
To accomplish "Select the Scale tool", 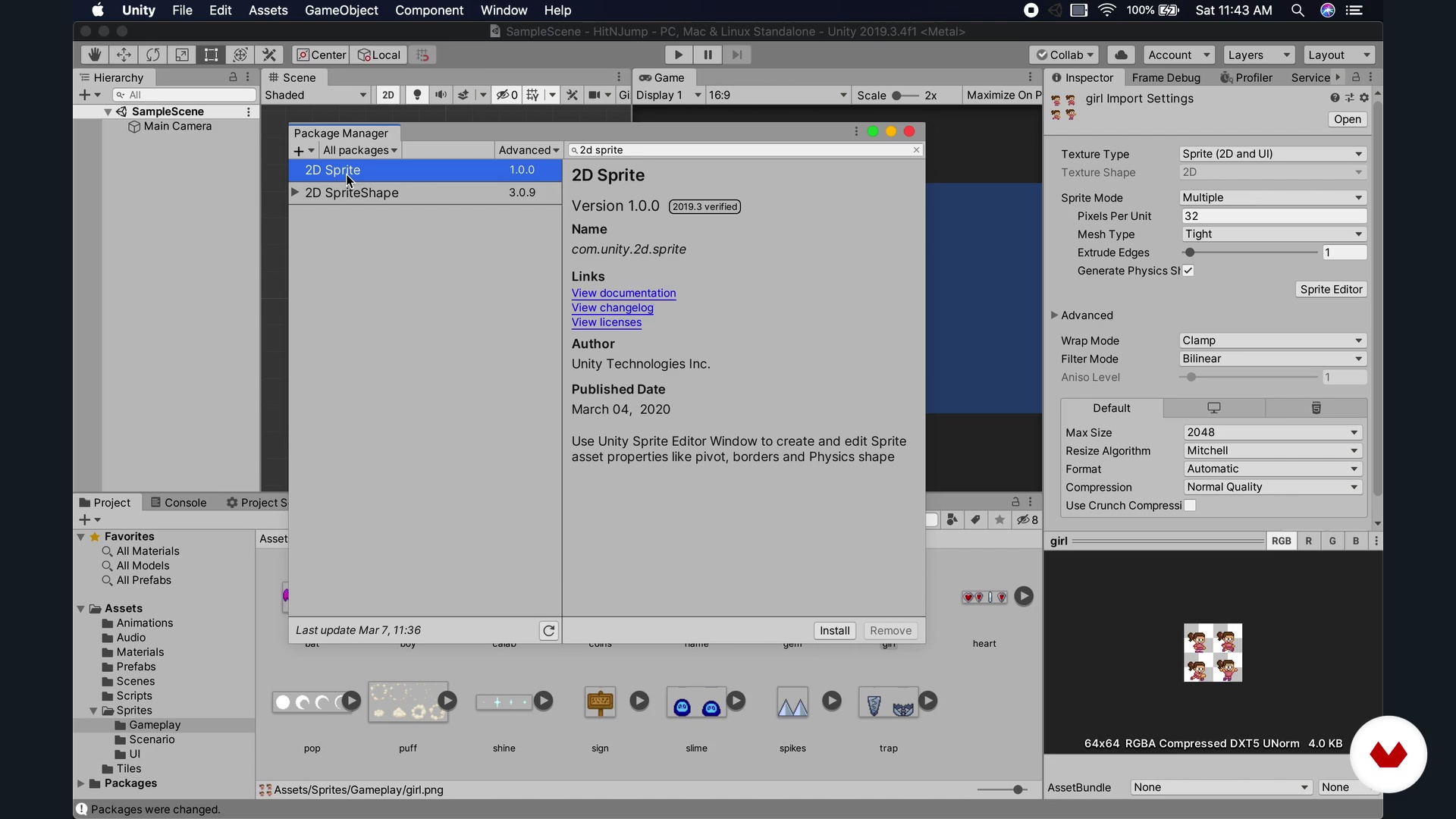I will tap(182, 55).
